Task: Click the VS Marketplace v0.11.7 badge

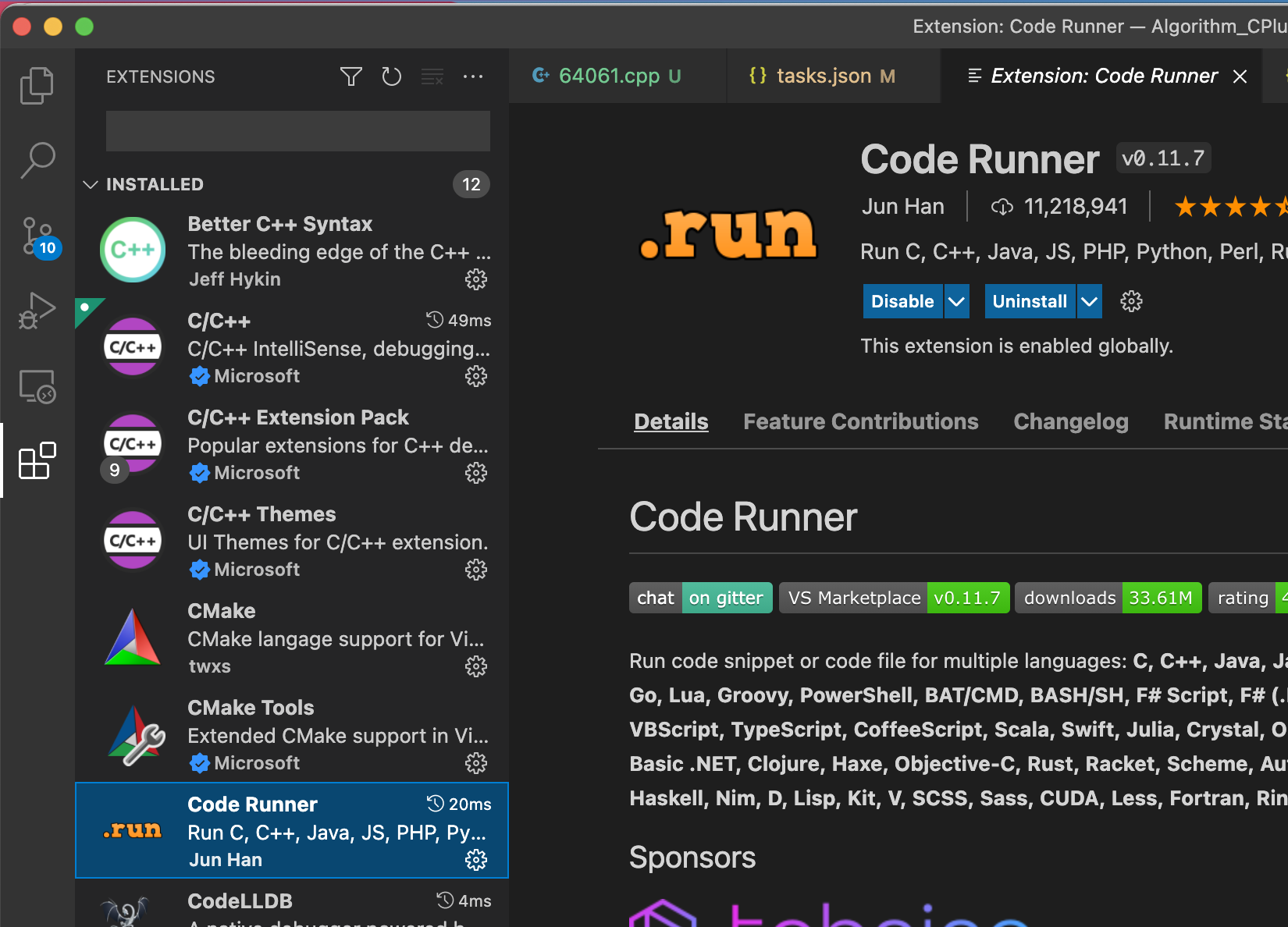Action: (x=895, y=598)
